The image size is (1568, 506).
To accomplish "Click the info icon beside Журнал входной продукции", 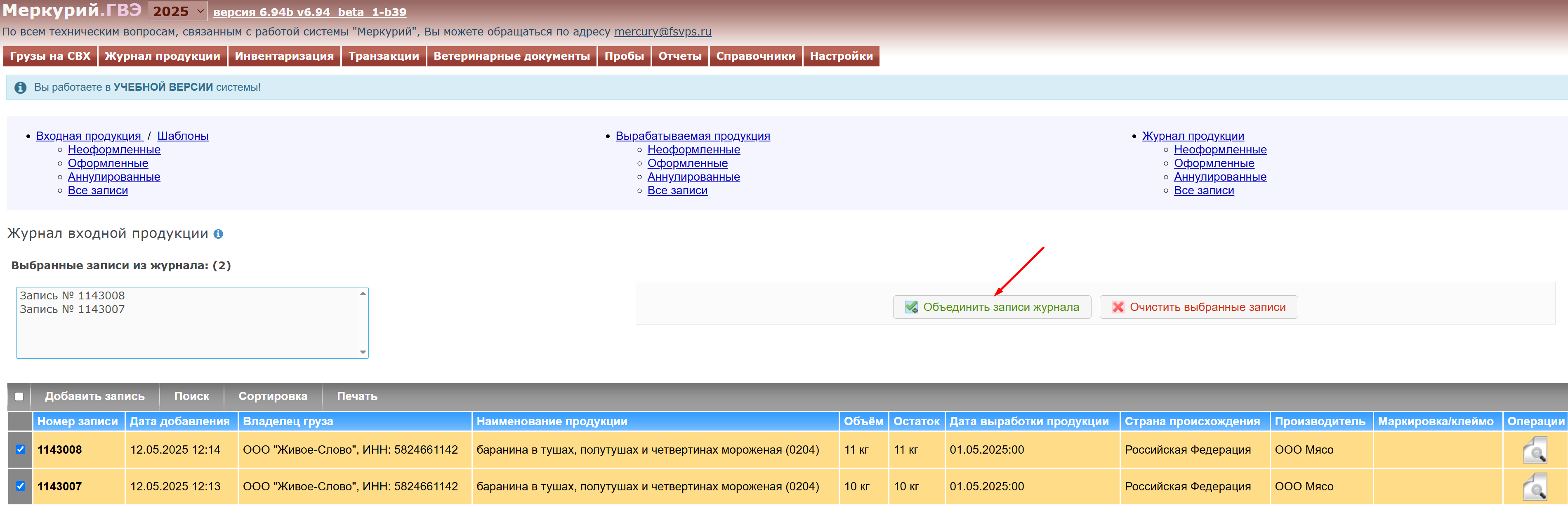I will (x=218, y=234).
